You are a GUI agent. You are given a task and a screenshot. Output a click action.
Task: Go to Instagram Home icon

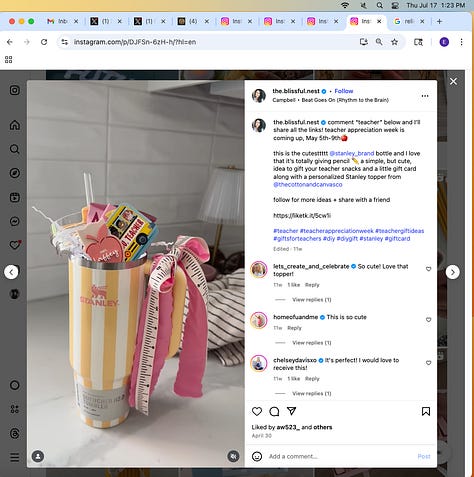click(15, 125)
